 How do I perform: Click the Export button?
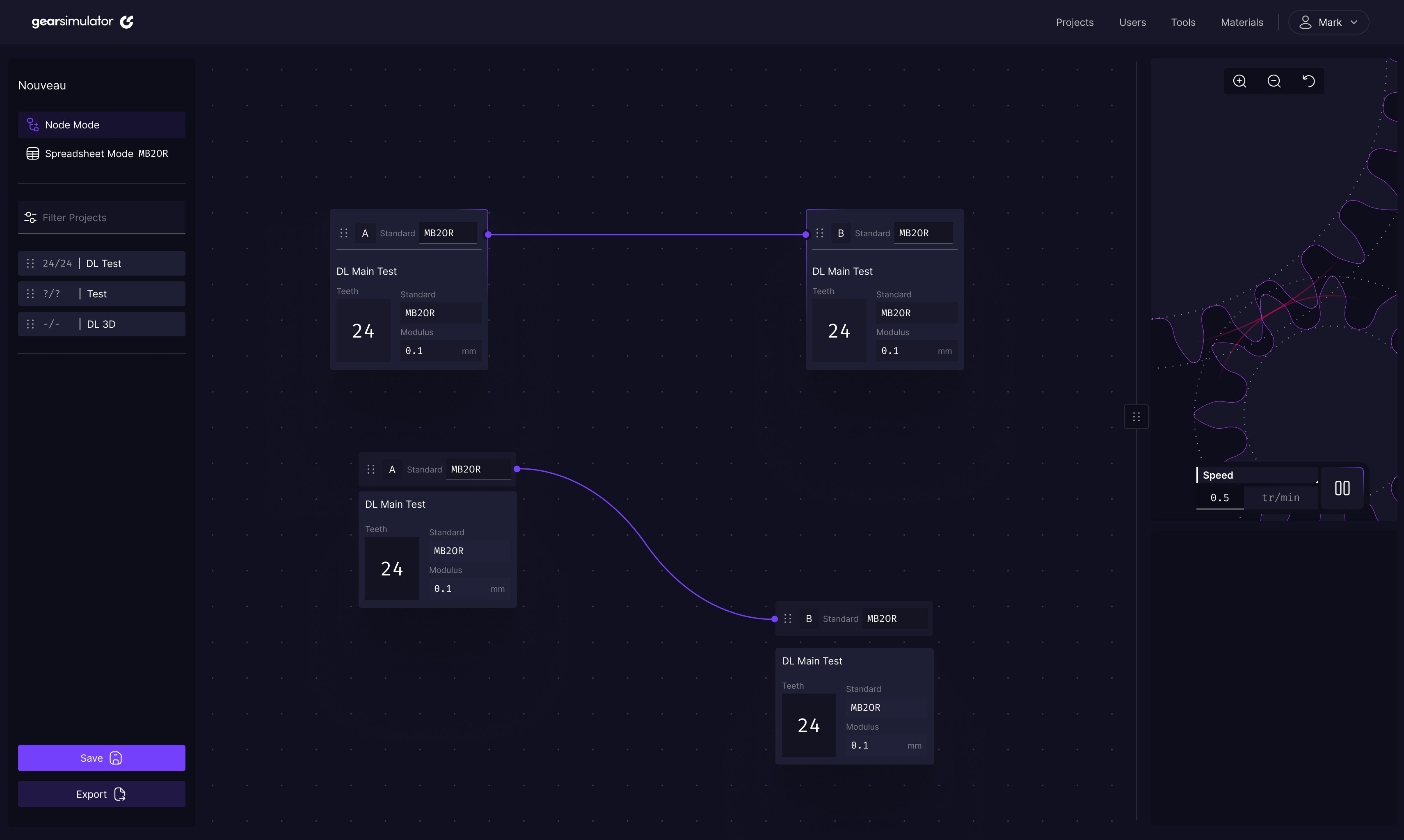click(x=101, y=794)
